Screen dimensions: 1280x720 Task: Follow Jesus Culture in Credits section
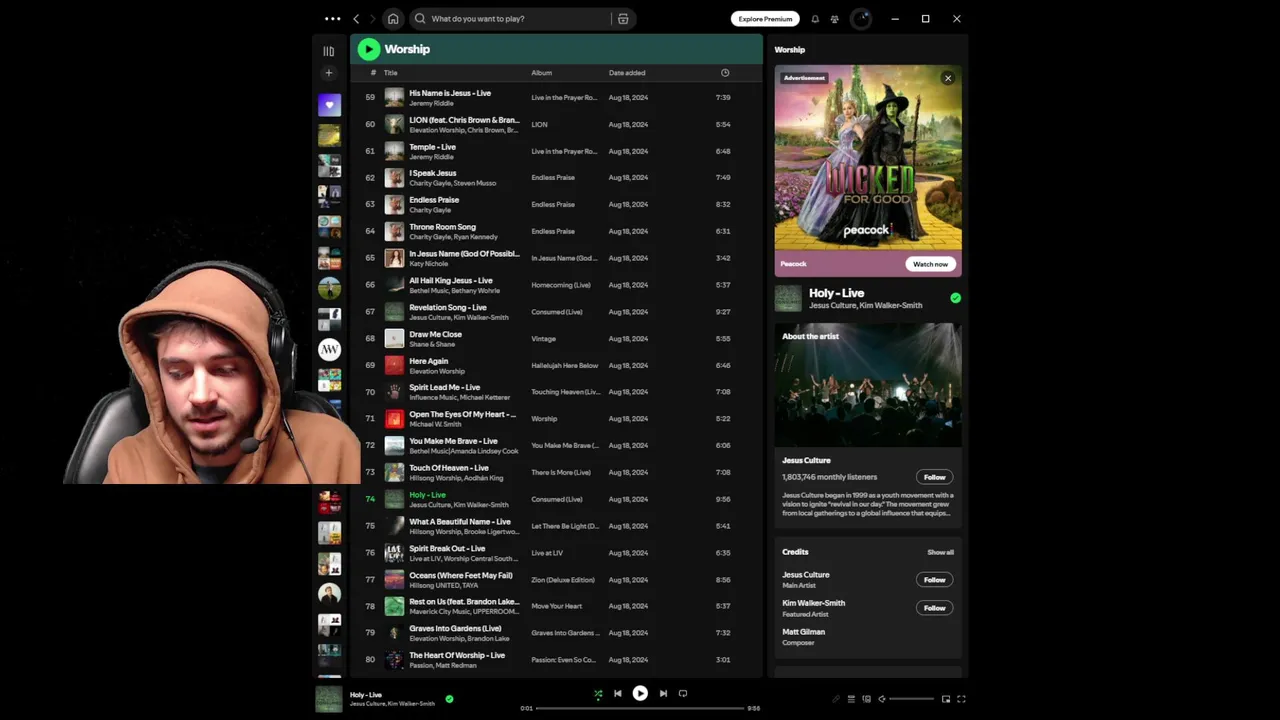point(934,580)
